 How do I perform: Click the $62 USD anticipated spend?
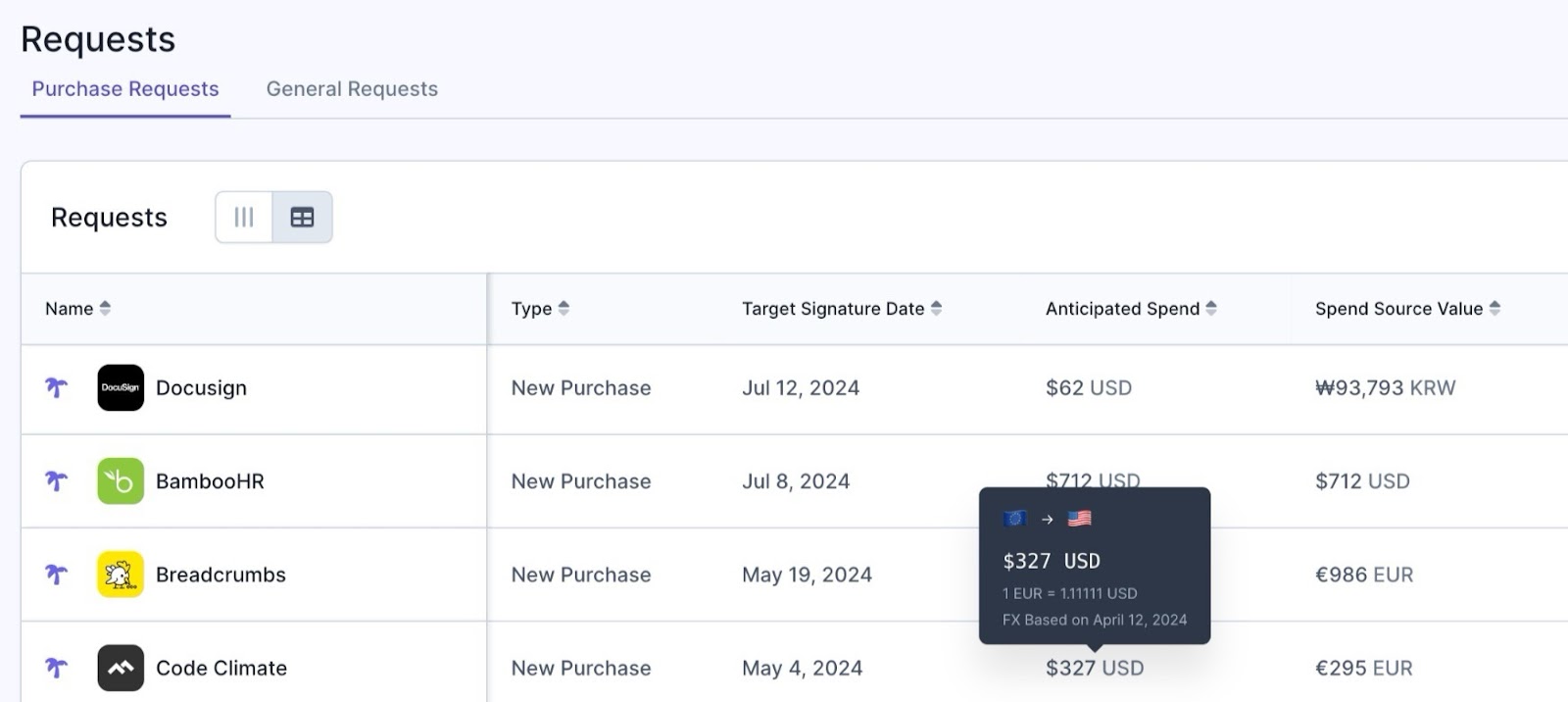(1089, 387)
